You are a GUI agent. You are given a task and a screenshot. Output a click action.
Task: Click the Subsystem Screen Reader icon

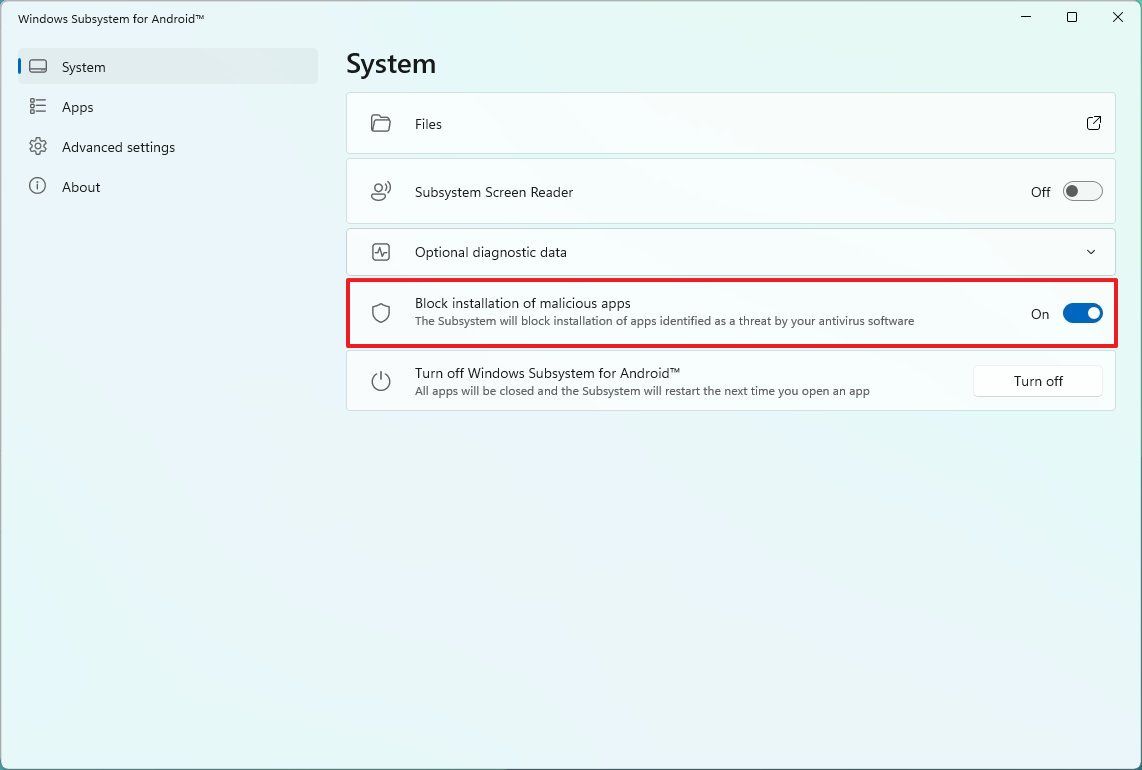tap(381, 191)
